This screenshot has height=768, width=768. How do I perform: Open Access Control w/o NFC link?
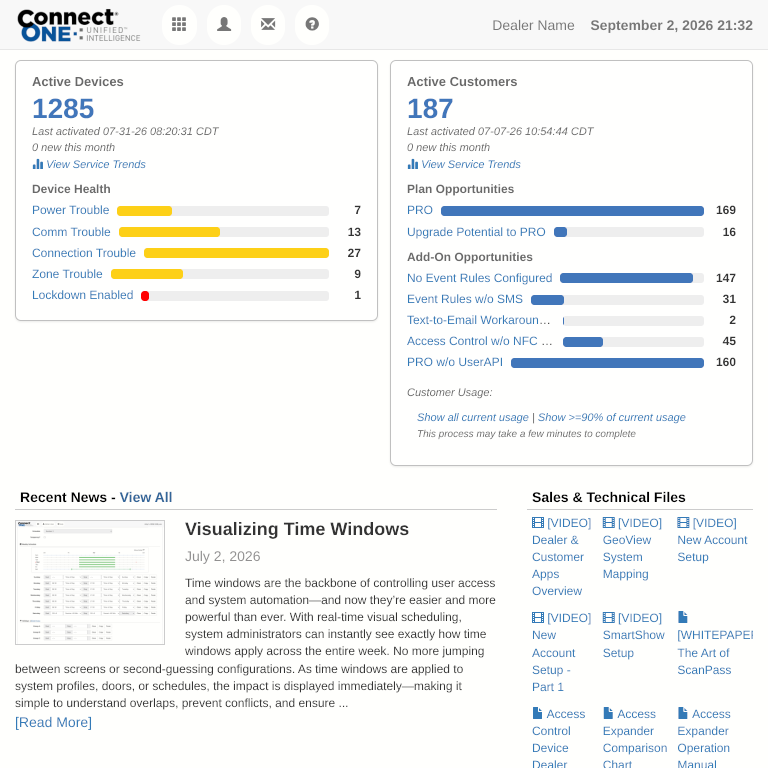point(480,341)
